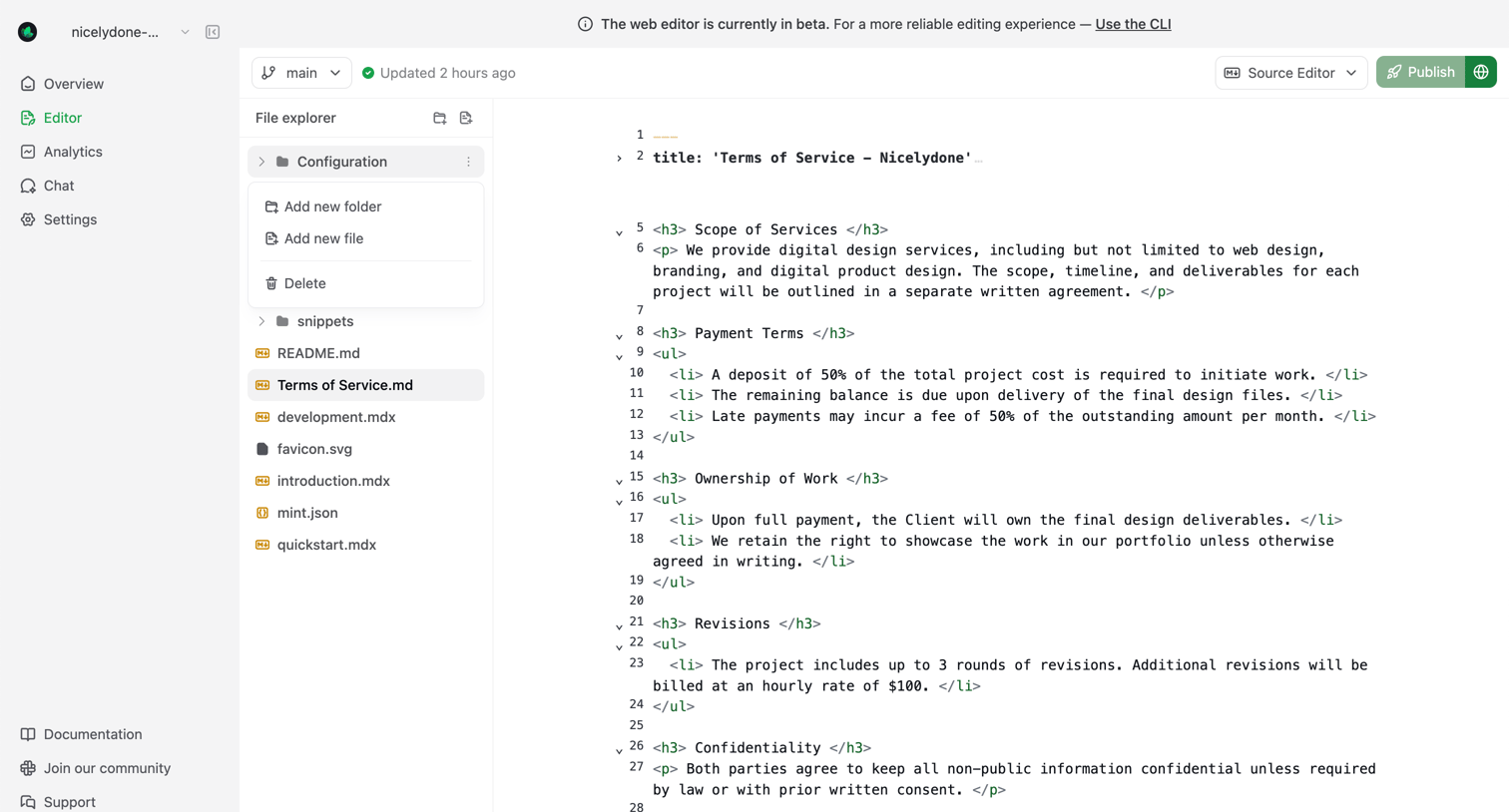Select Delete in the context menu
The height and width of the screenshot is (812, 1509).
tap(365, 283)
